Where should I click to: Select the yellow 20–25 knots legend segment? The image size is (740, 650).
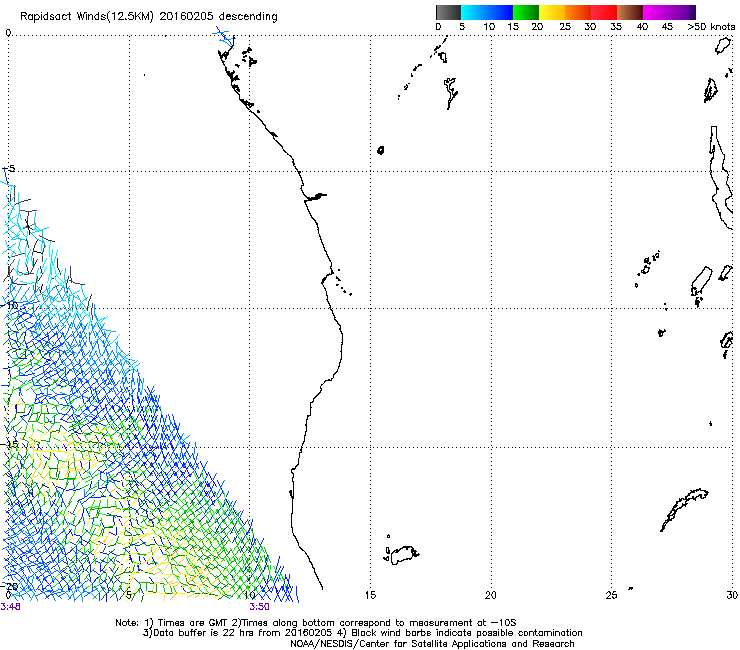[x=552, y=12]
